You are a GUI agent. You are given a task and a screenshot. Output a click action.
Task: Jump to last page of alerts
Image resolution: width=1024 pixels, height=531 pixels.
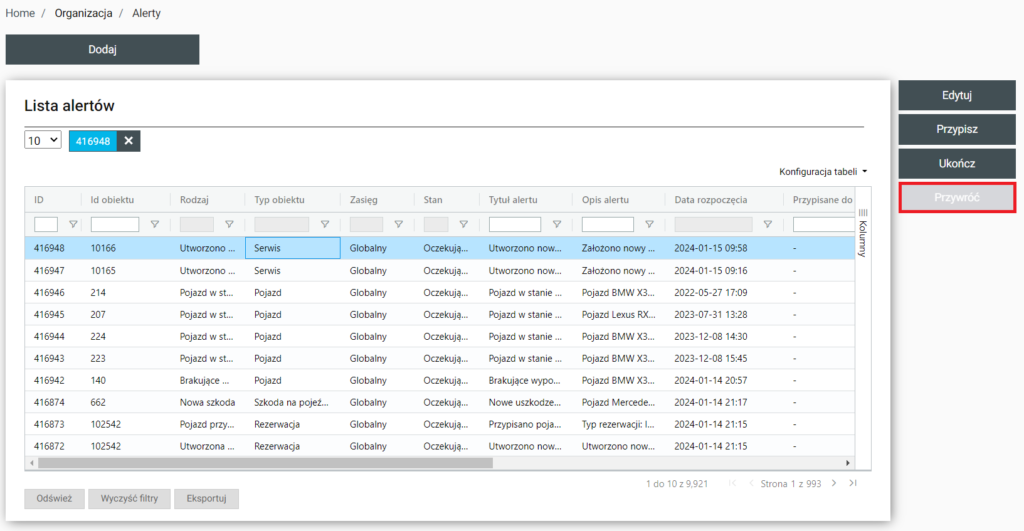tap(853, 483)
